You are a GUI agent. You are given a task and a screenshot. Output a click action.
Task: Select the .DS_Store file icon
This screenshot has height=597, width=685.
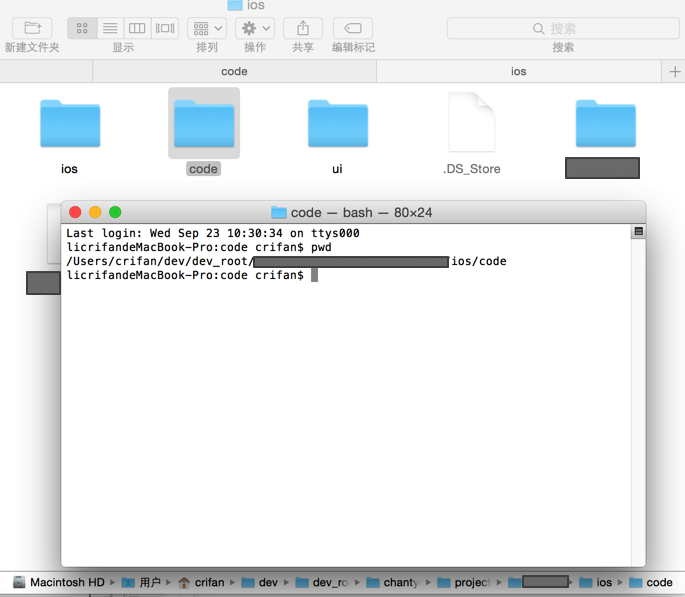pos(472,122)
